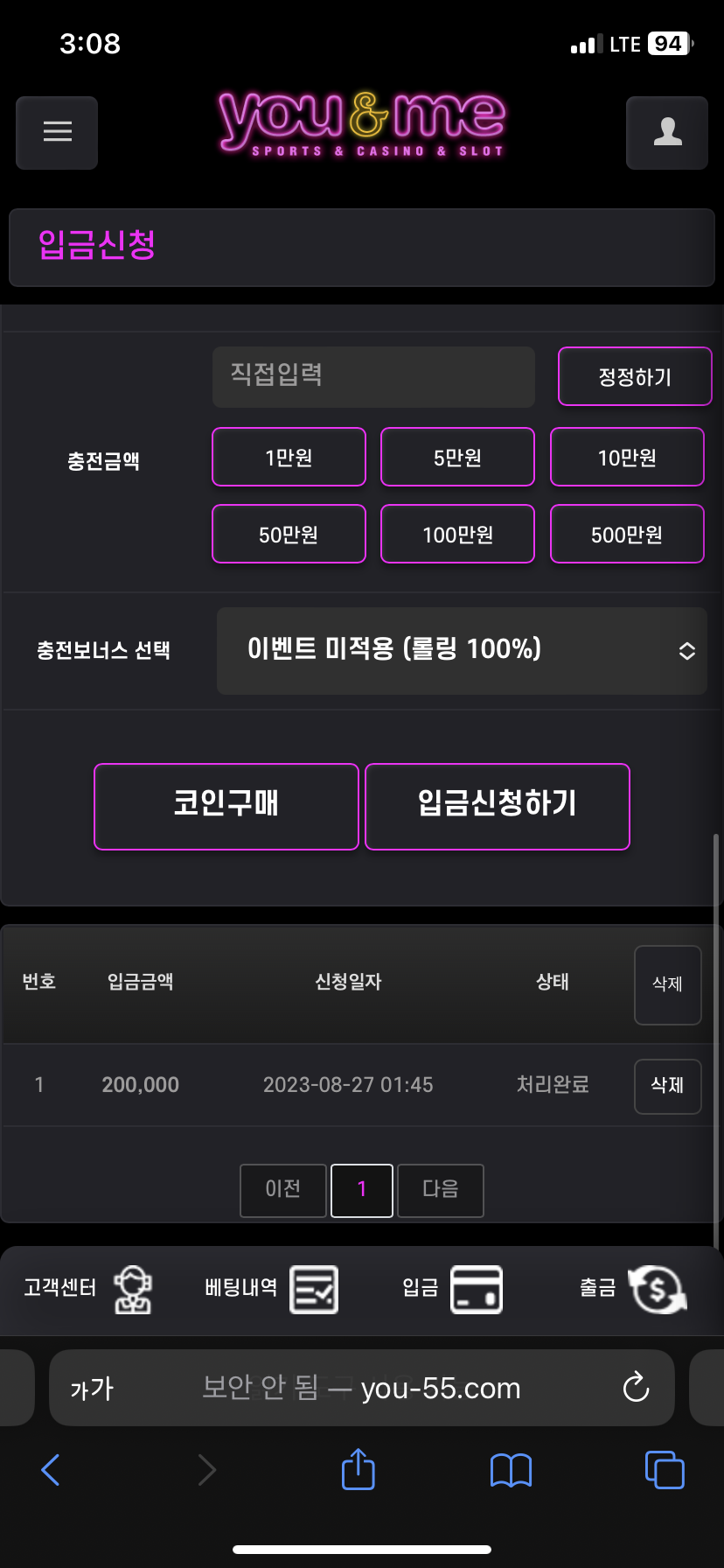Open 가가 text size menu
724x1568 pixels.
(92, 1389)
